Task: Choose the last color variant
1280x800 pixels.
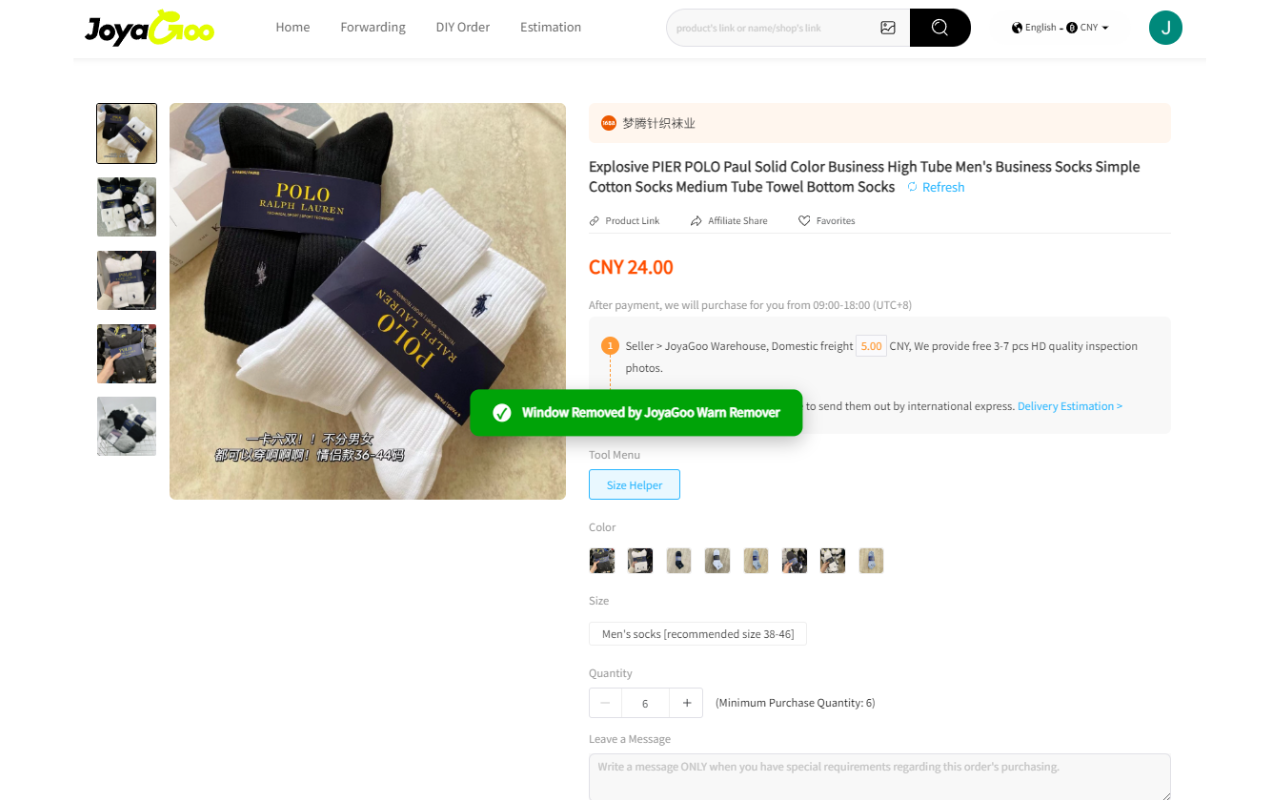Action: [871, 560]
